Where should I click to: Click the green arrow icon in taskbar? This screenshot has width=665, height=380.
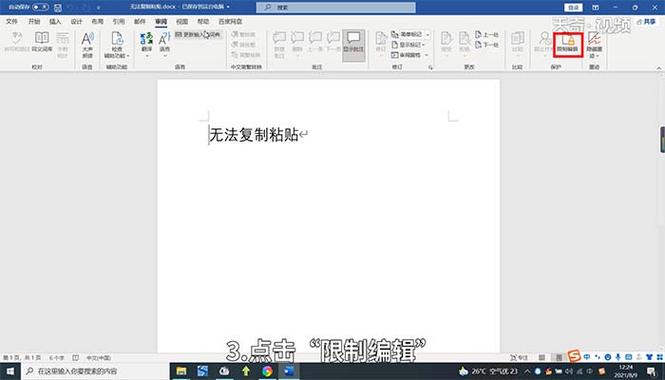246,372
